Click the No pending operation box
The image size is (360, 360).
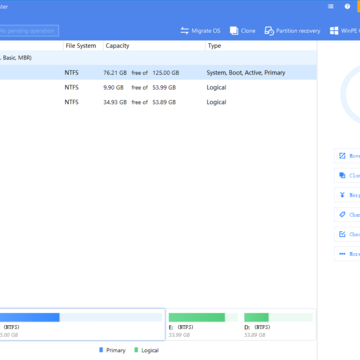click(x=29, y=31)
